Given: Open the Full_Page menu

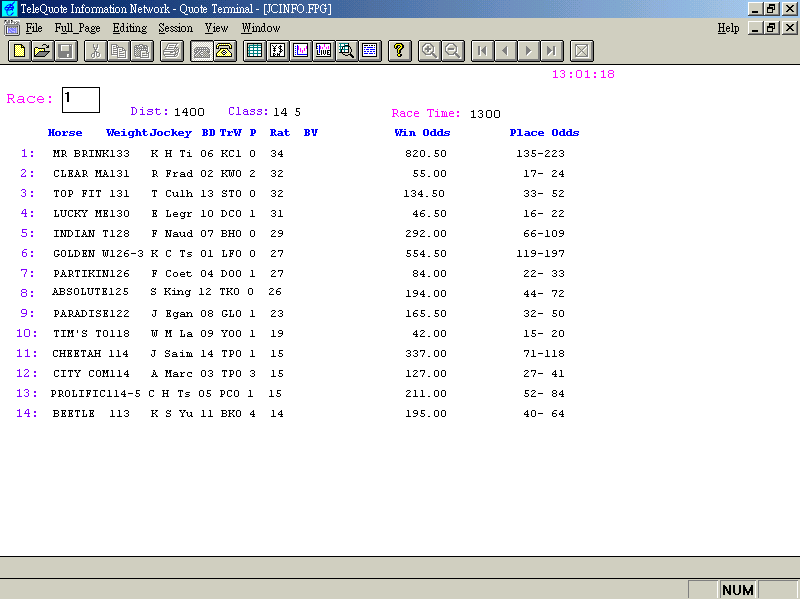Looking at the screenshot, I should 78,28.
